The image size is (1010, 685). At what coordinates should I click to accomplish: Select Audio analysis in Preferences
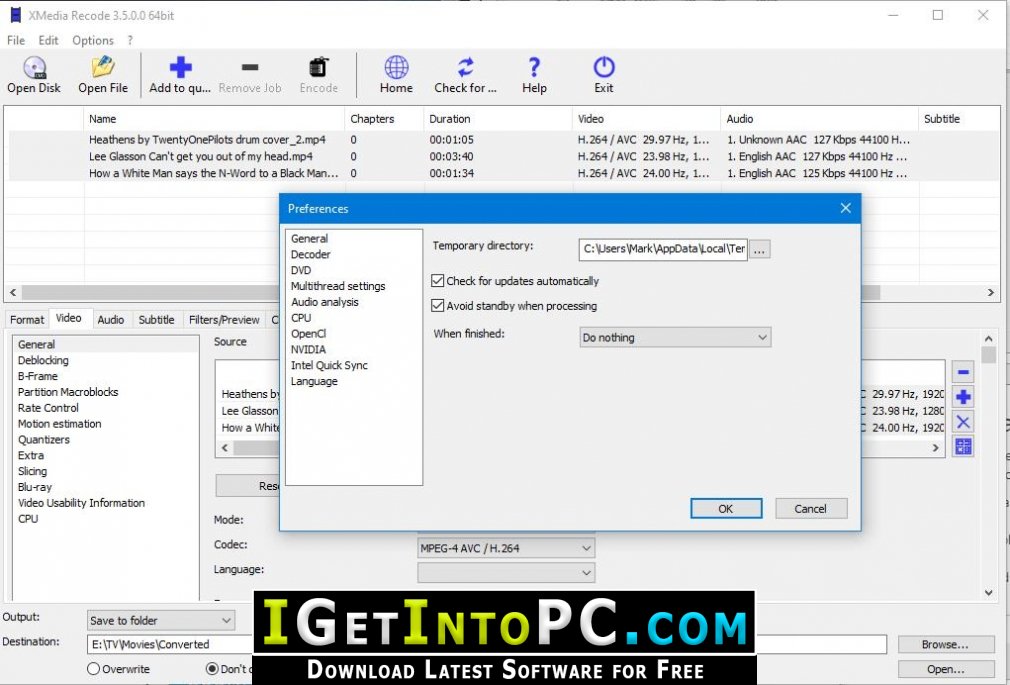[x=325, y=302]
